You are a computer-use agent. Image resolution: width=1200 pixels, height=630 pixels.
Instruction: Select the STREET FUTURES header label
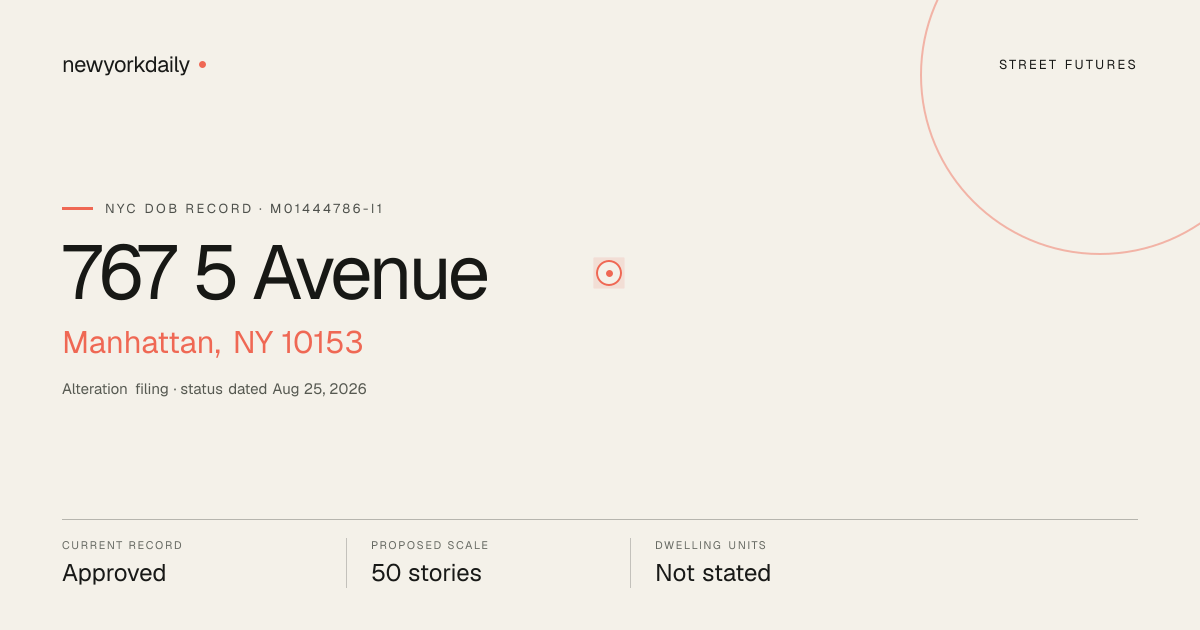coord(1068,65)
